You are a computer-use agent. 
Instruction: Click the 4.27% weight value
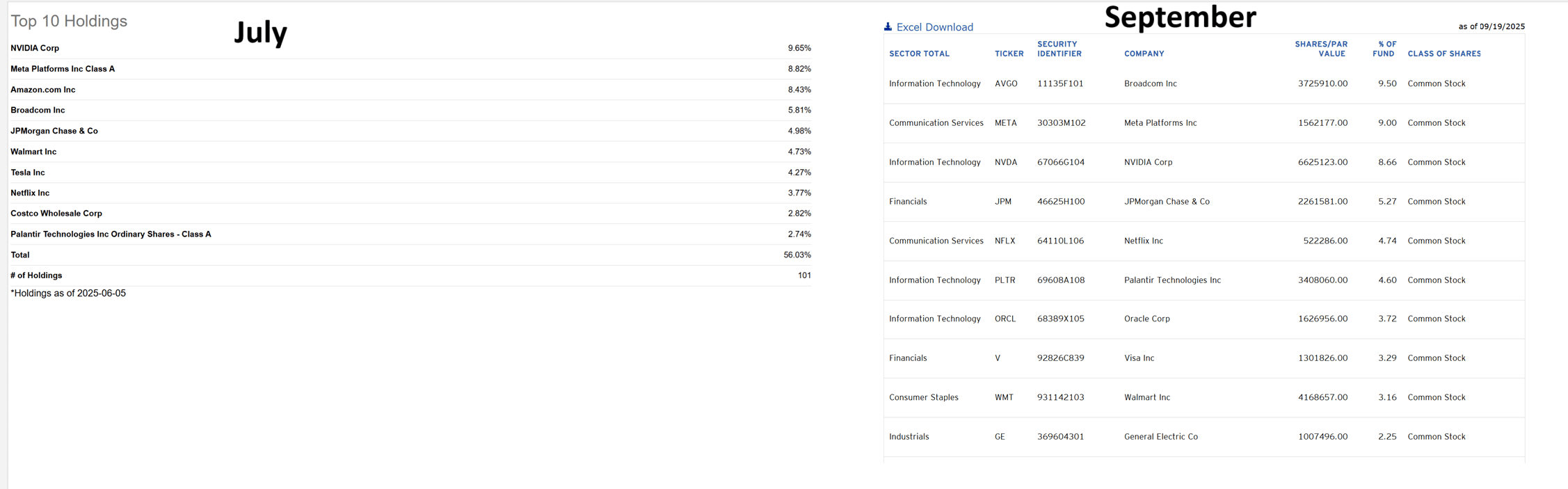[799, 173]
